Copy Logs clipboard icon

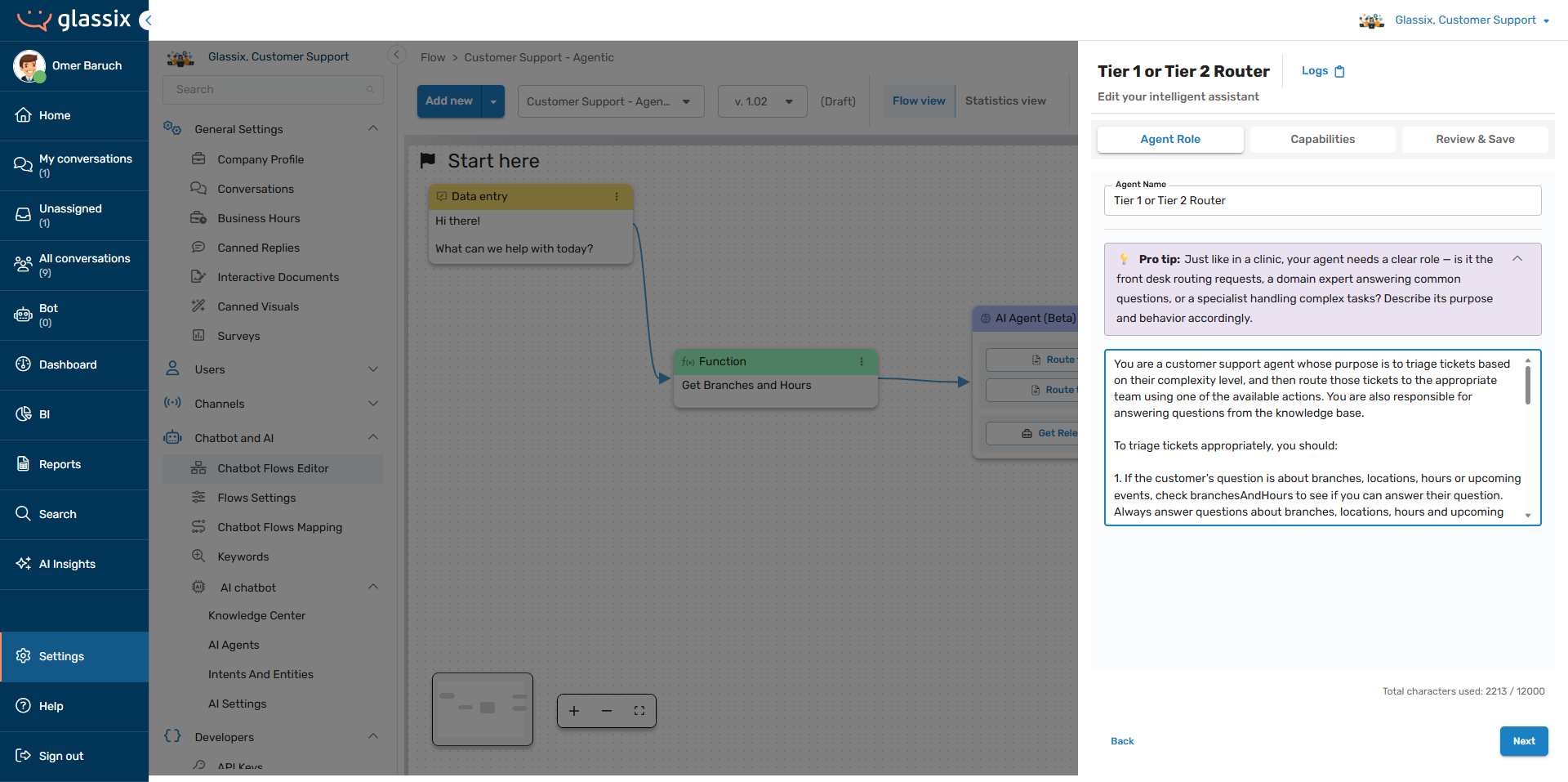(x=1339, y=71)
